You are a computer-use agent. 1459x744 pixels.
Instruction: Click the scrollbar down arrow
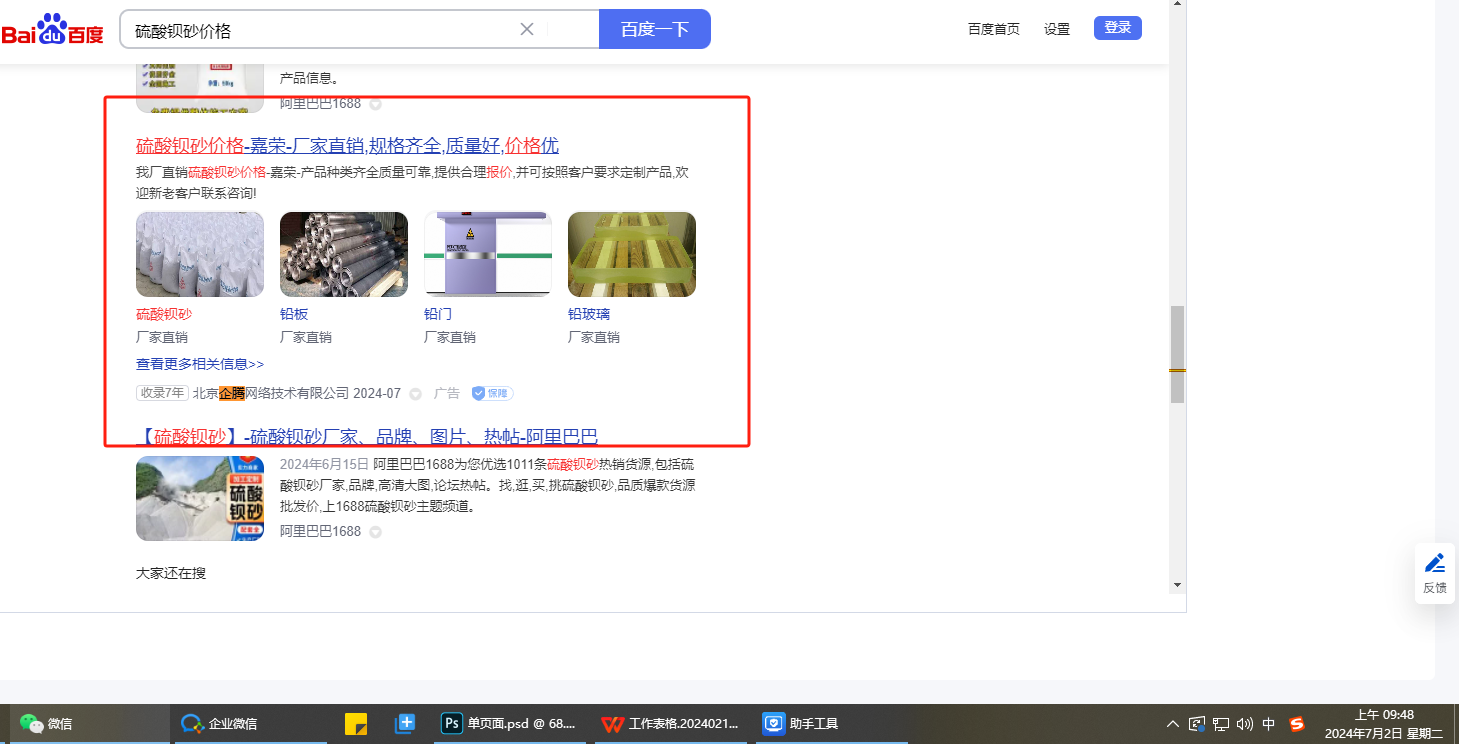[1177, 584]
